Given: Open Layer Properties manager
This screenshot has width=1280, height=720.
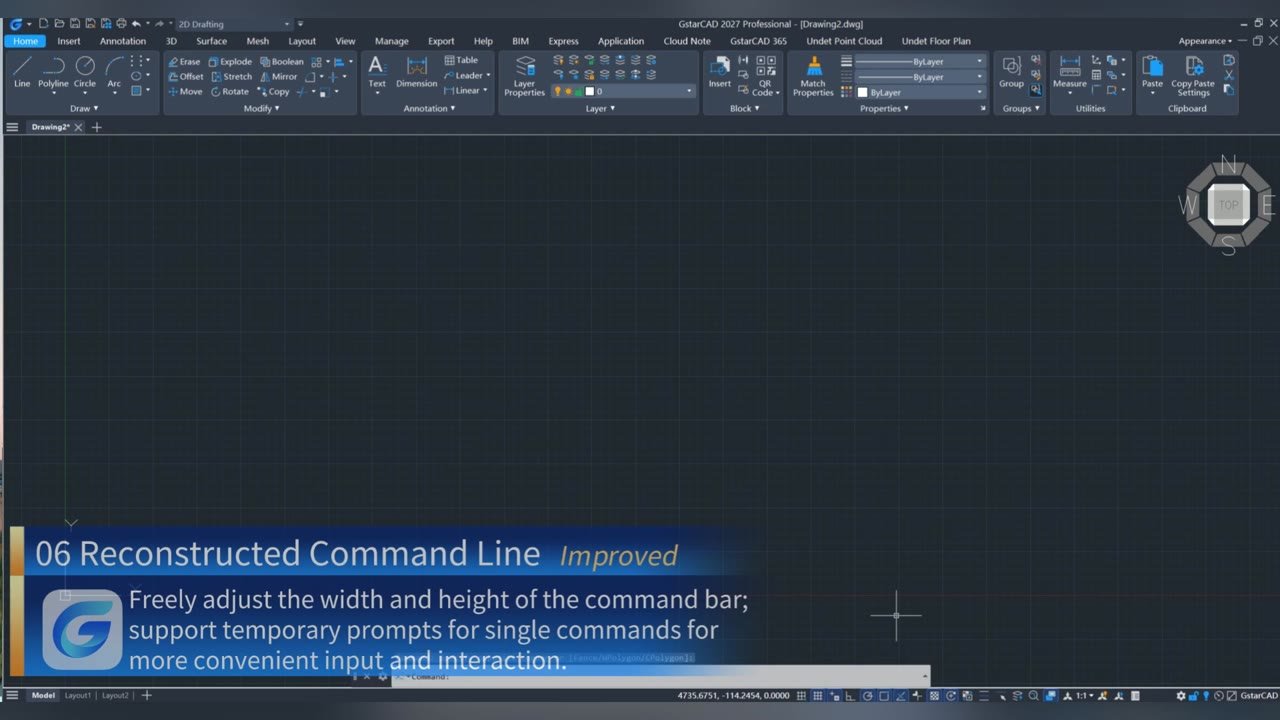Looking at the screenshot, I should pyautogui.click(x=524, y=76).
